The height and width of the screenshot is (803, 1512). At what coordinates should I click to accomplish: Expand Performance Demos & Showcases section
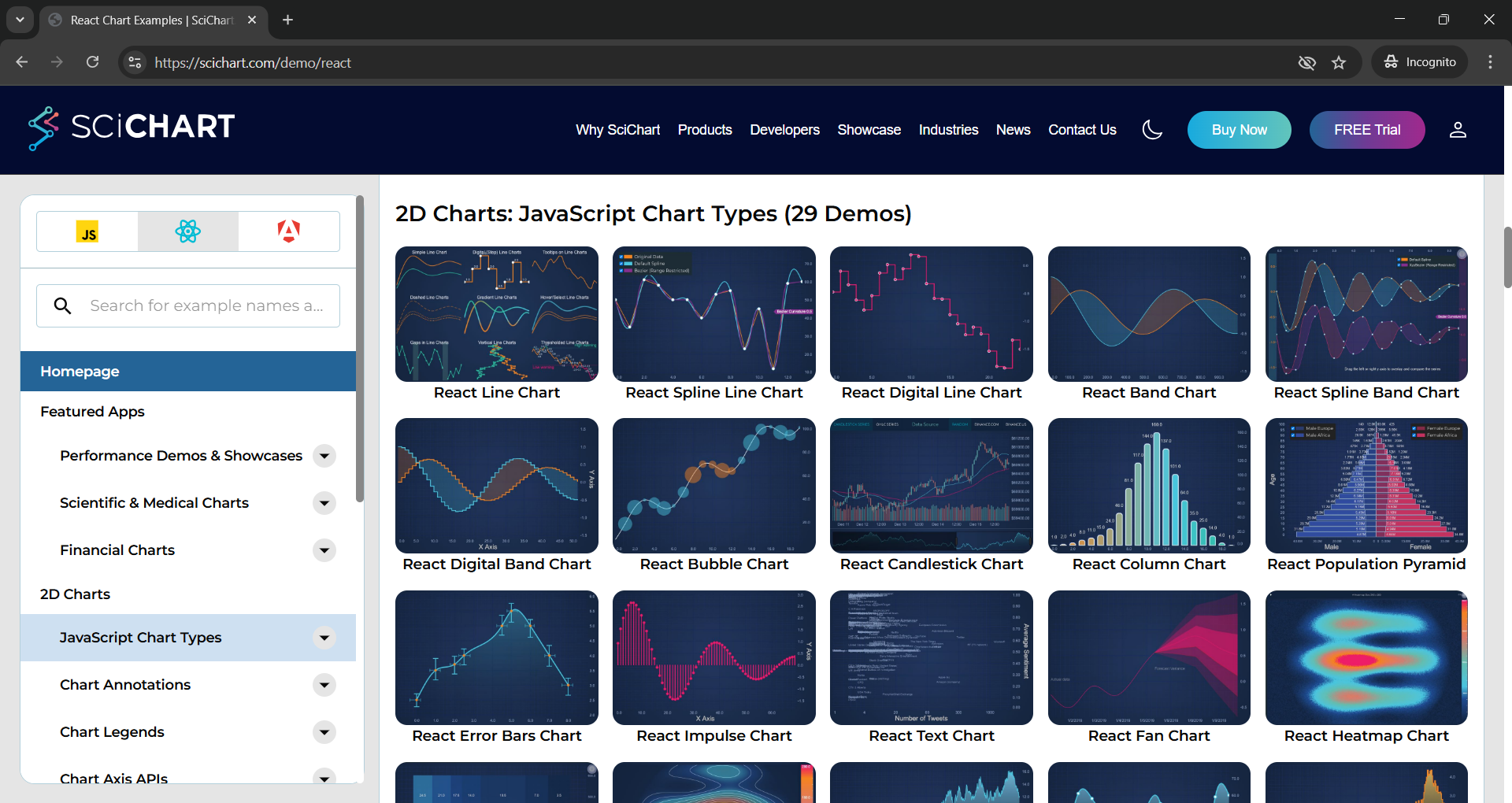324,456
